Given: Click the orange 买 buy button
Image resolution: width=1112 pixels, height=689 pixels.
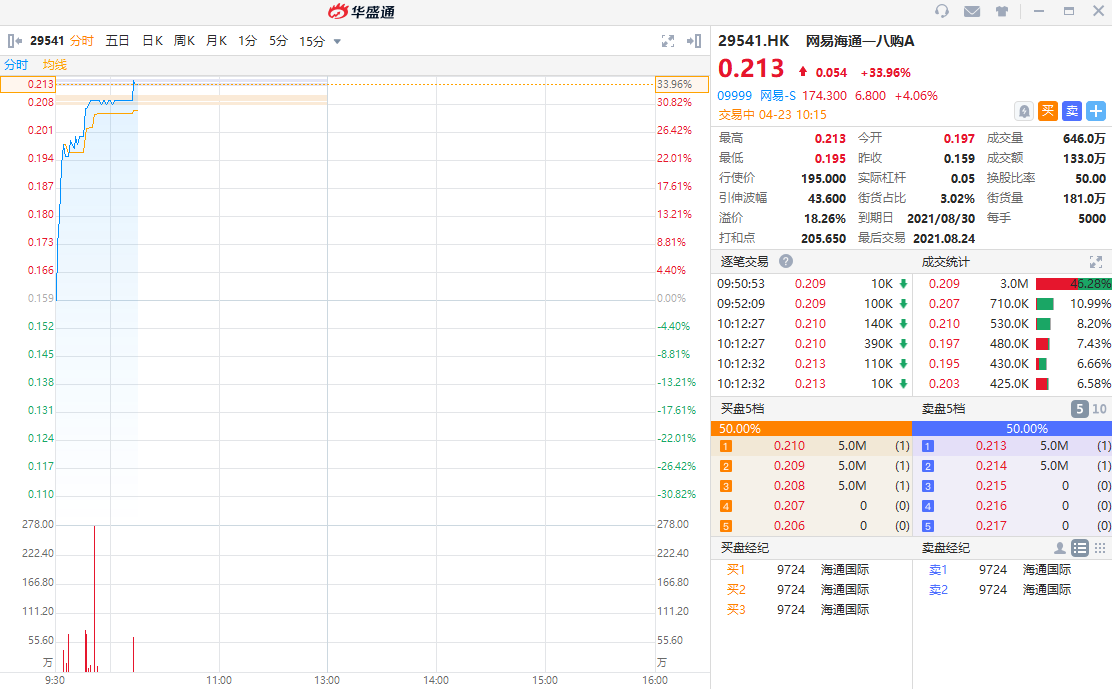Looking at the screenshot, I should pos(1047,111).
